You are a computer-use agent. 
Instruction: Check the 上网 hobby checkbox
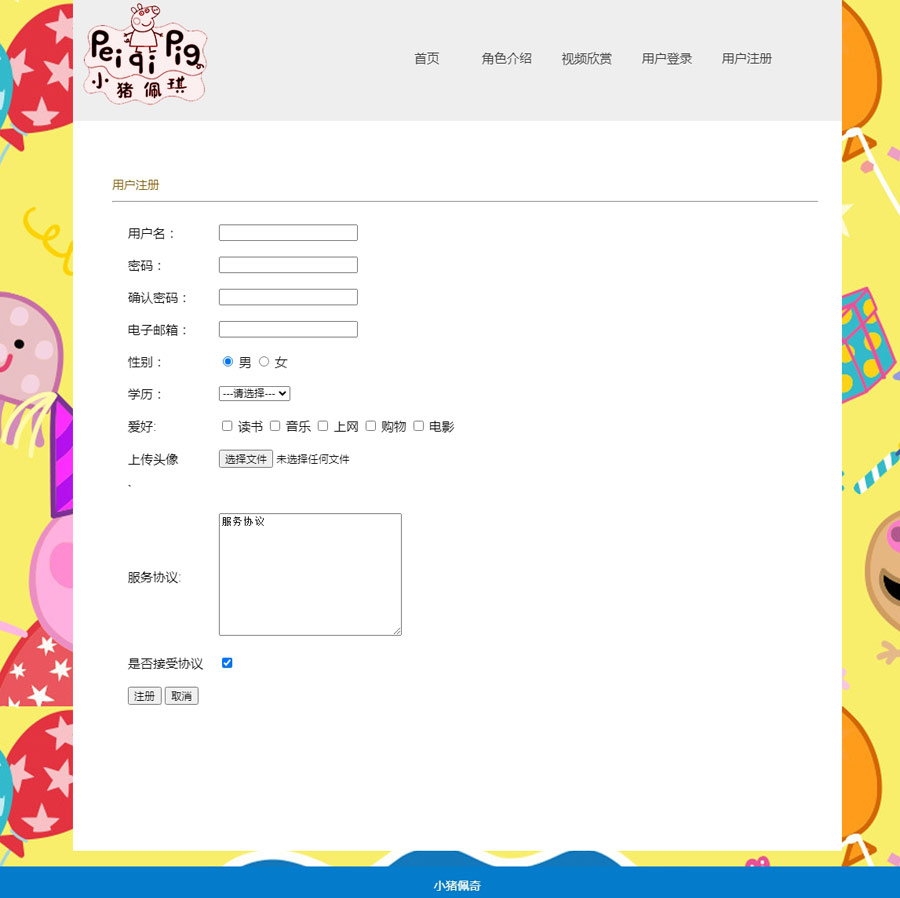323,426
